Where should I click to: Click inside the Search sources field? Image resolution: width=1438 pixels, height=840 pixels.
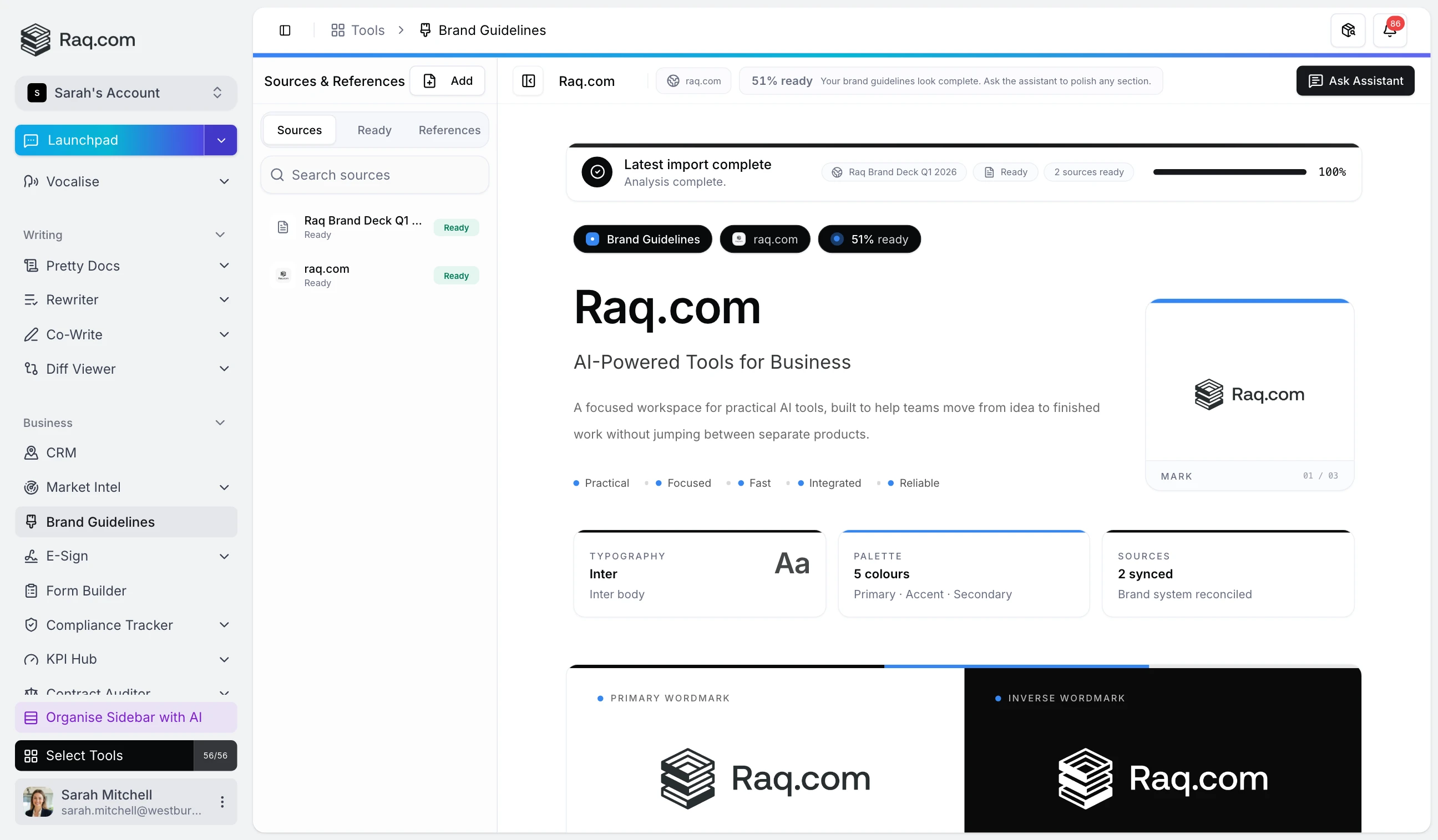[375, 175]
